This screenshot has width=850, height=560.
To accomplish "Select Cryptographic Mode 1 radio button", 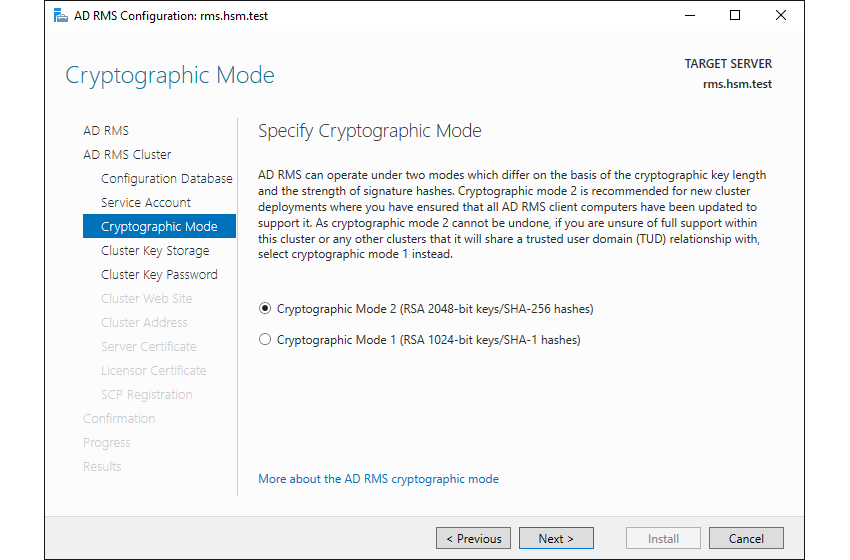I will click(x=265, y=339).
